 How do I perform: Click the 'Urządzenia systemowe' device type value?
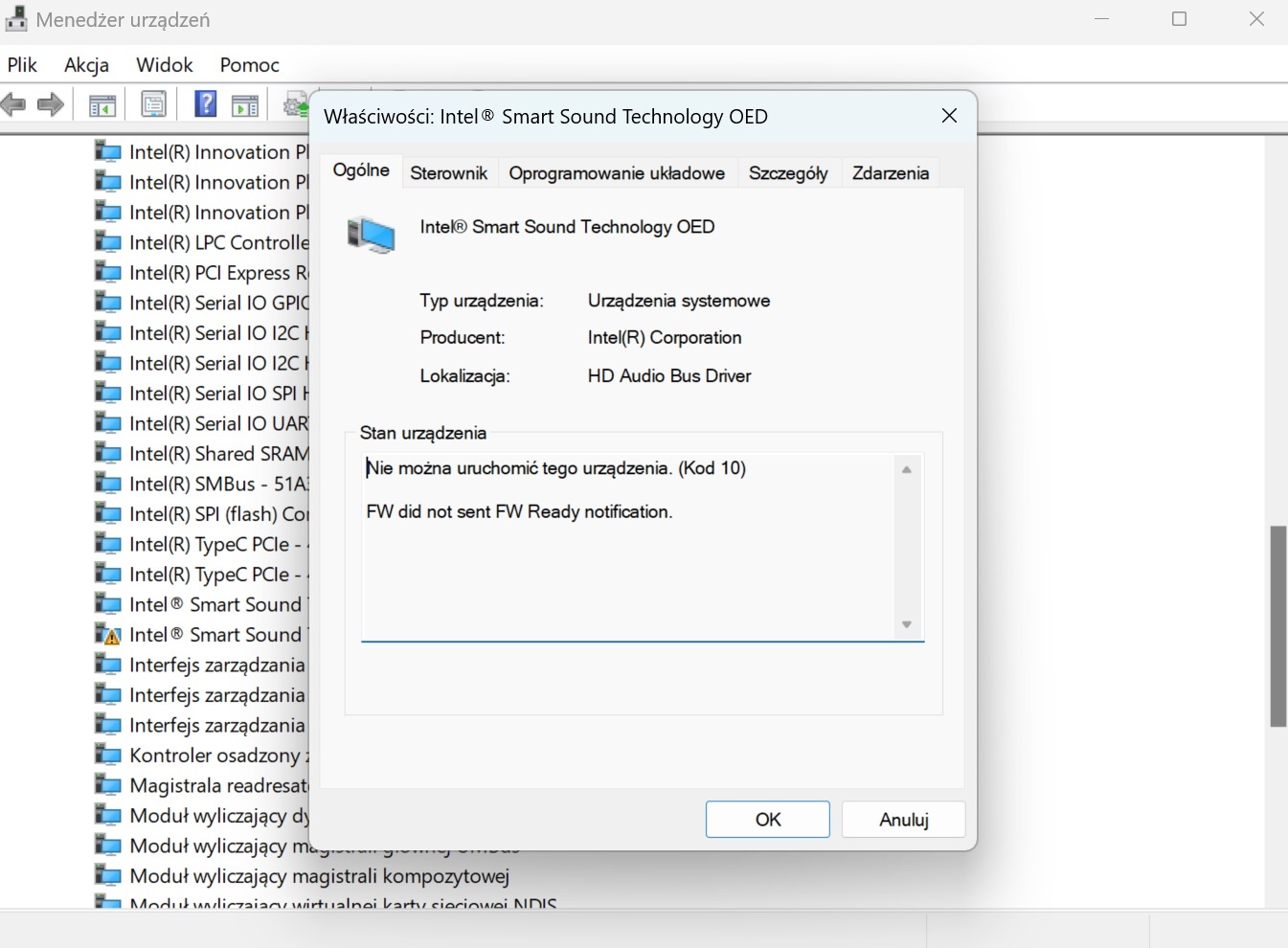(x=679, y=301)
